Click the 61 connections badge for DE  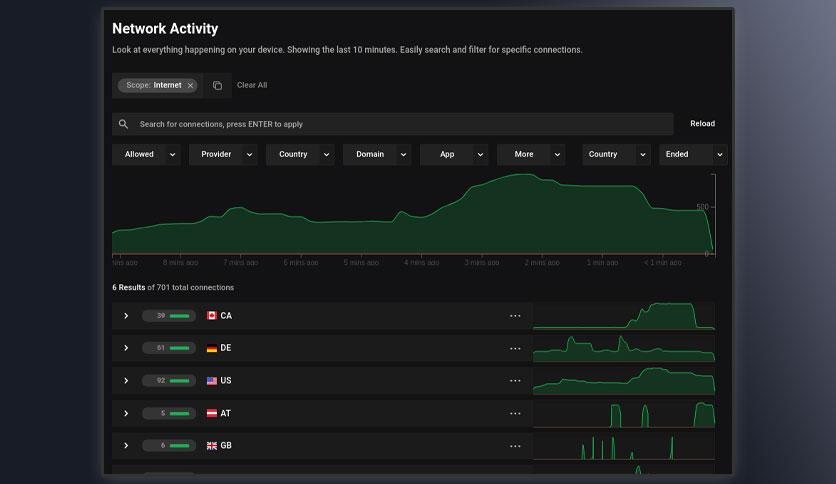(x=169, y=348)
